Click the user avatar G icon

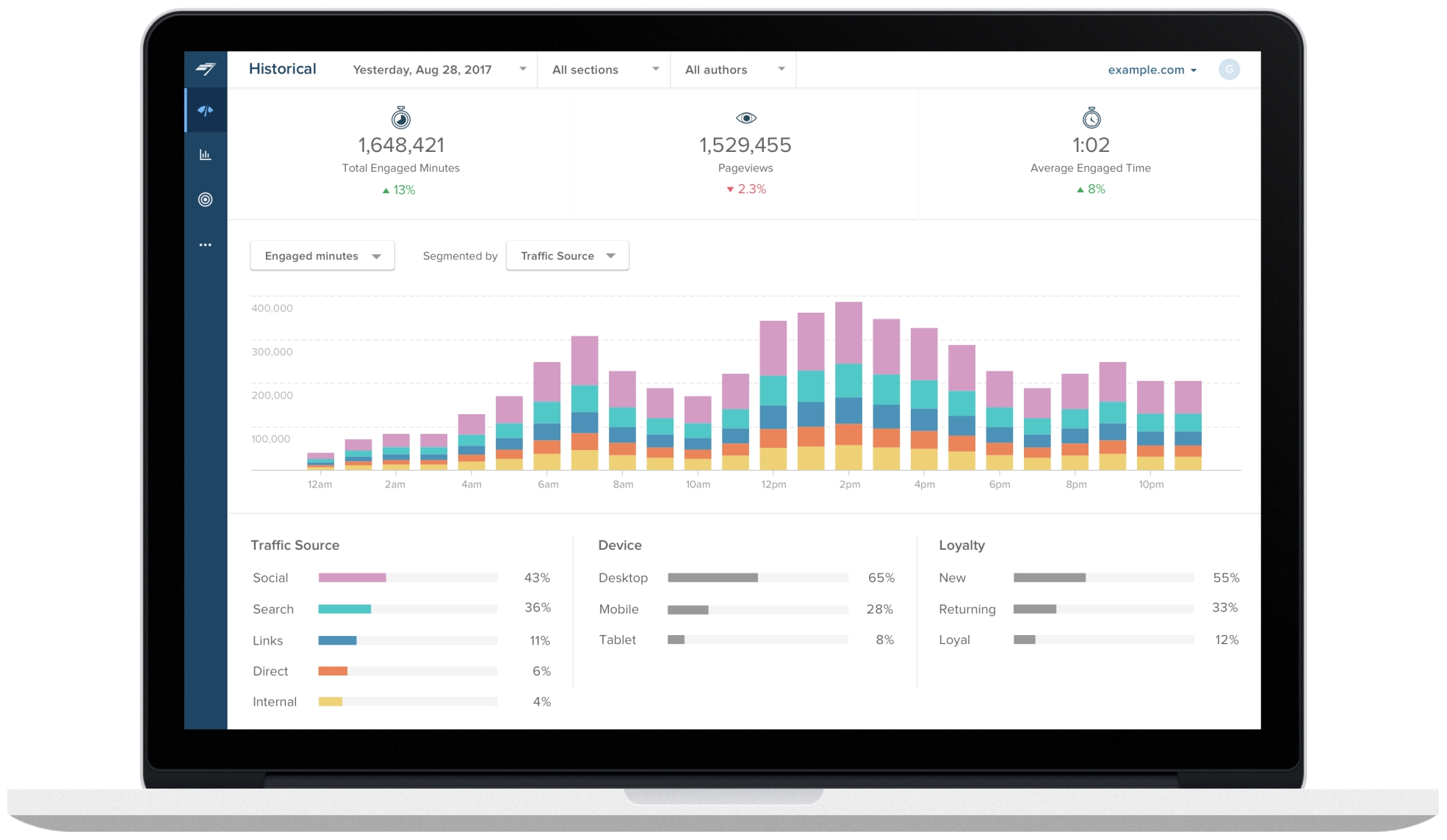tap(1229, 69)
